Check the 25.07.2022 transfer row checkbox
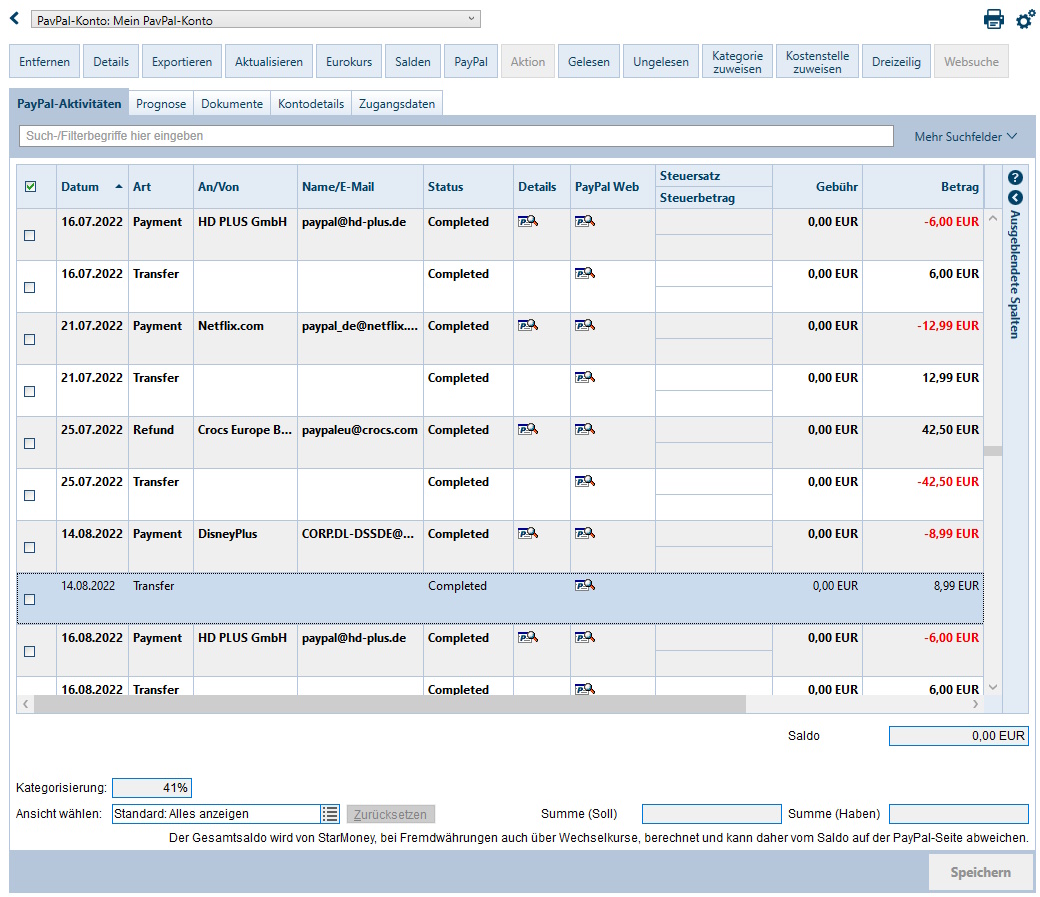 (30, 496)
